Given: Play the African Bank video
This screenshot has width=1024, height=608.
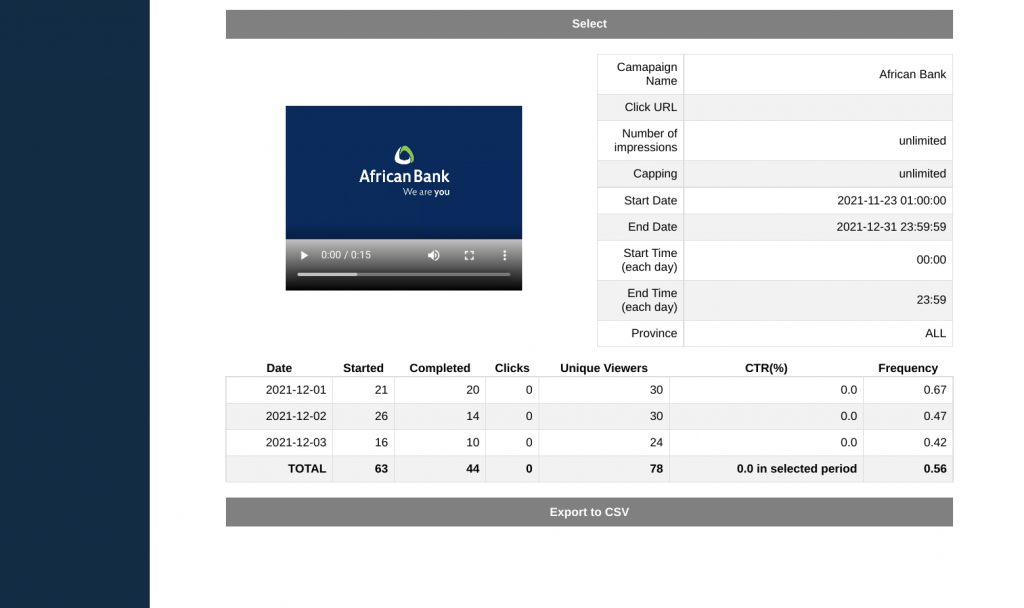Looking at the screenshot, I should point(304,255).
